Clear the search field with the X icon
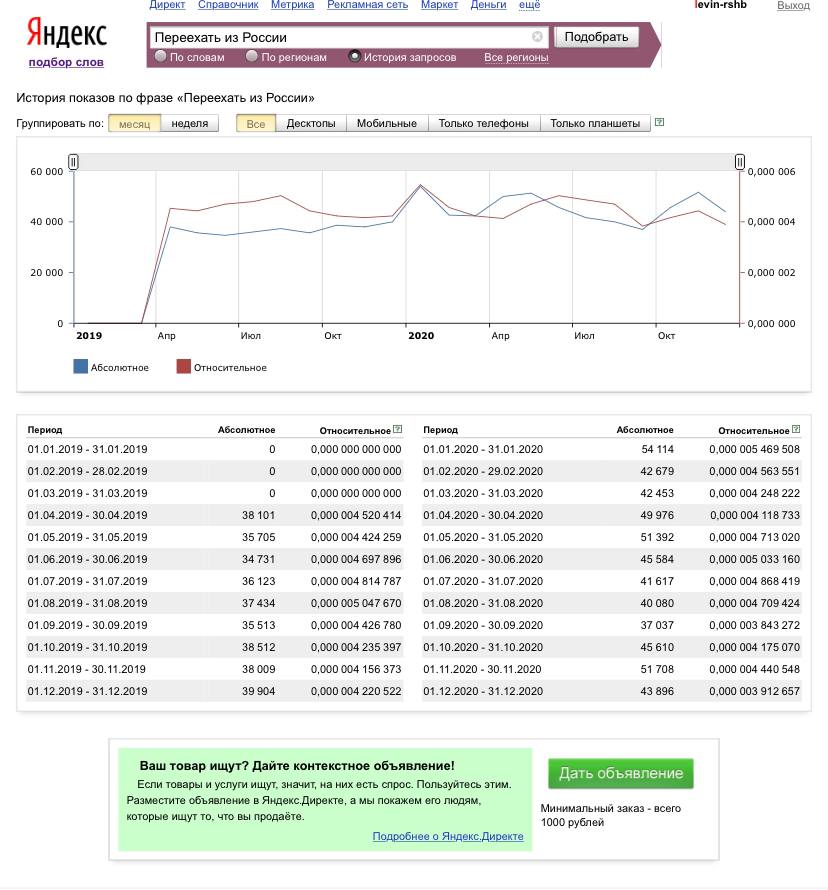The width and height of the screenshot is (828, 890). pos(537,37)
